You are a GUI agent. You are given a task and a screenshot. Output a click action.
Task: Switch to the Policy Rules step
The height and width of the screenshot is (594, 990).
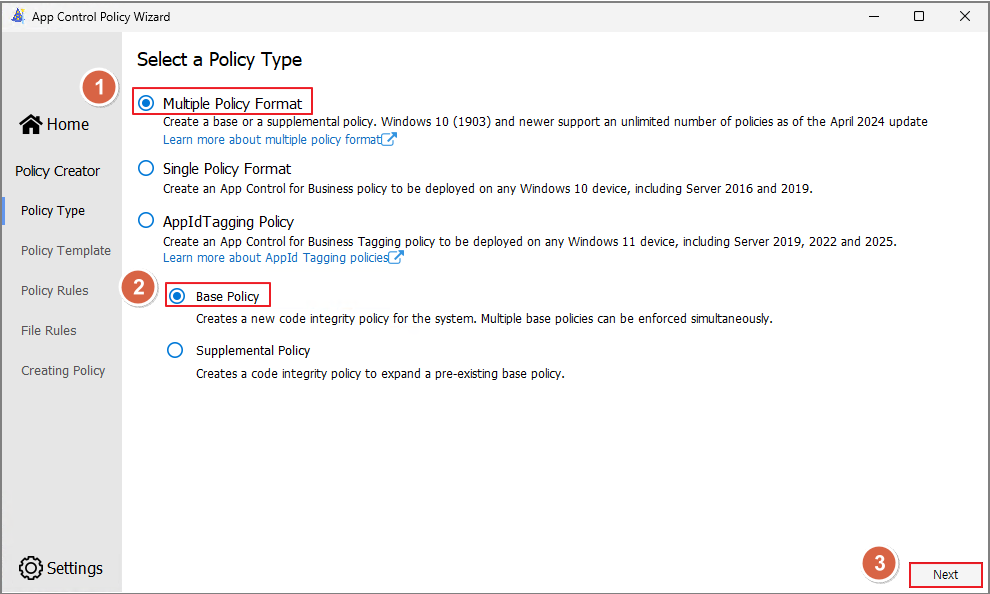[x=54, y=290]
